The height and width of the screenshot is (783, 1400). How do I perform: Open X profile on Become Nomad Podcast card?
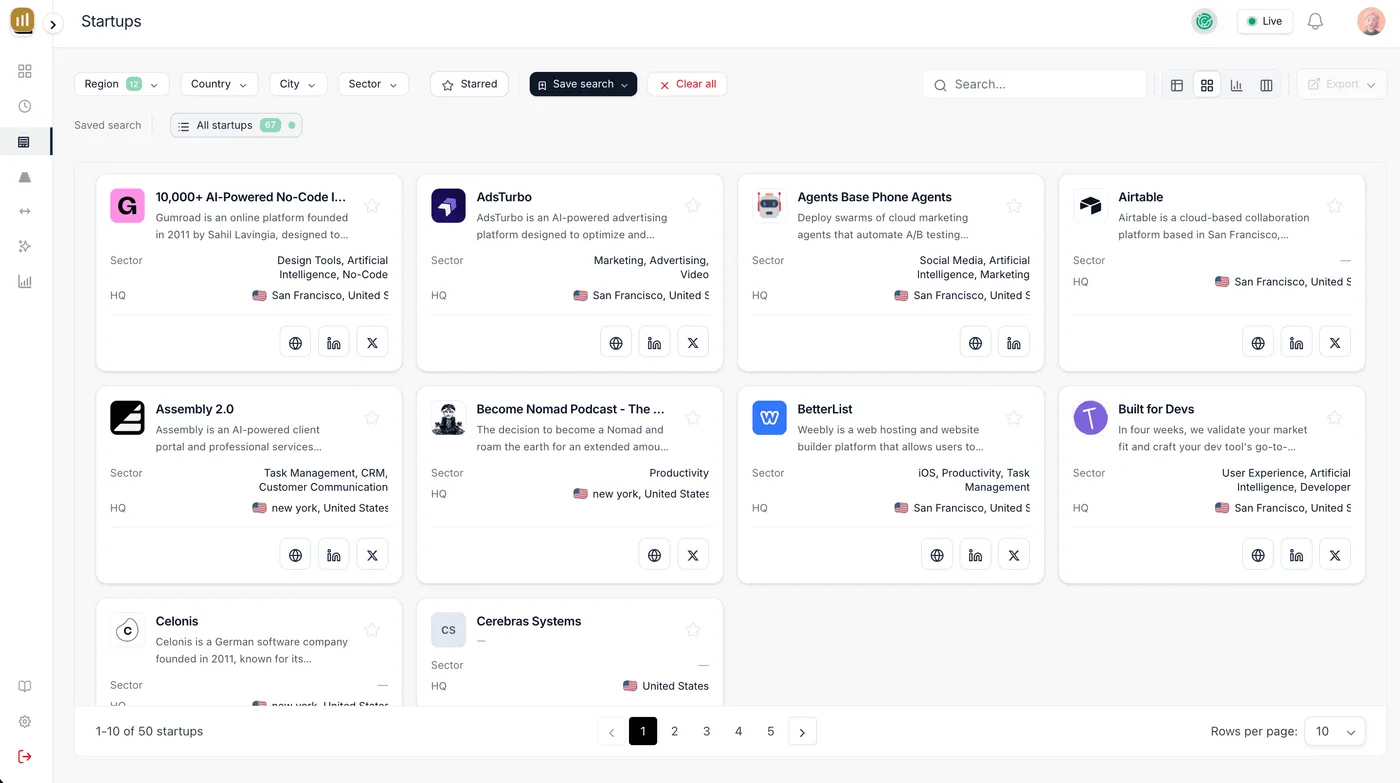point(693,554)
